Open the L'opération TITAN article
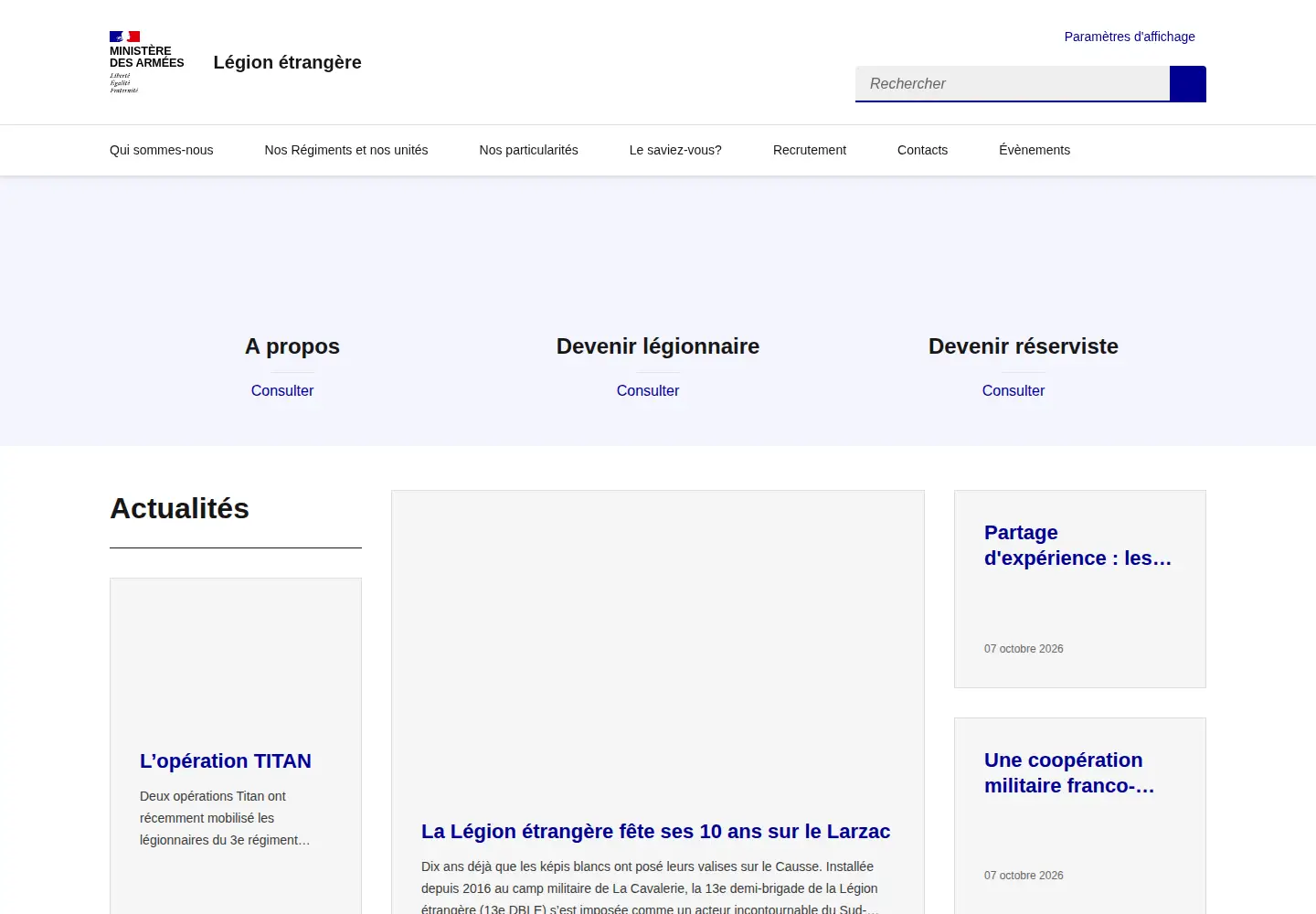 (x=226, y=761)
